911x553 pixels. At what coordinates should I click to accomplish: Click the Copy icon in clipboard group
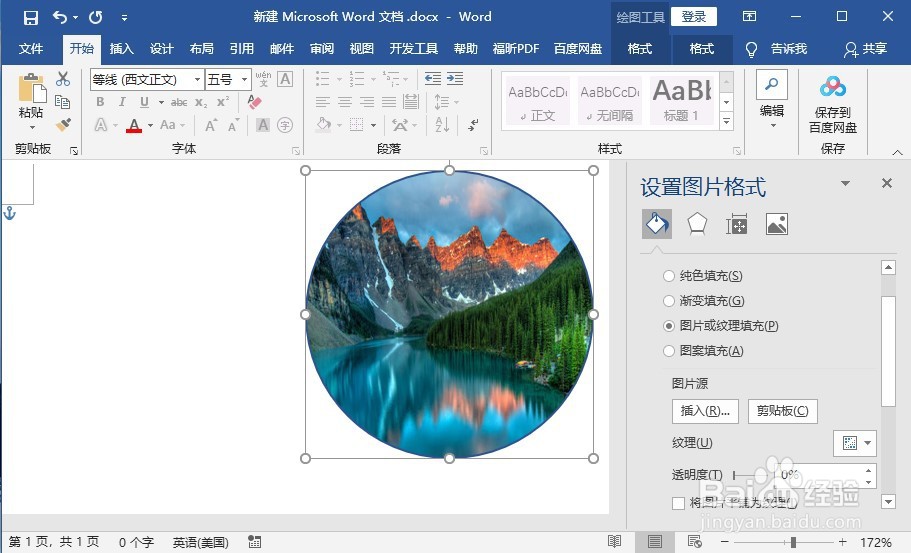tap(63, 102)
